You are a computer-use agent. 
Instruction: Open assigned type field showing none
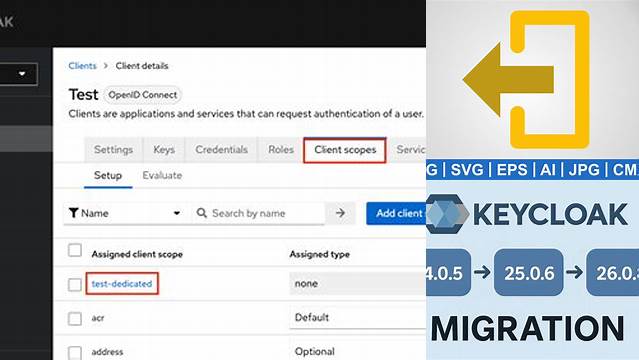click(358, 283)
